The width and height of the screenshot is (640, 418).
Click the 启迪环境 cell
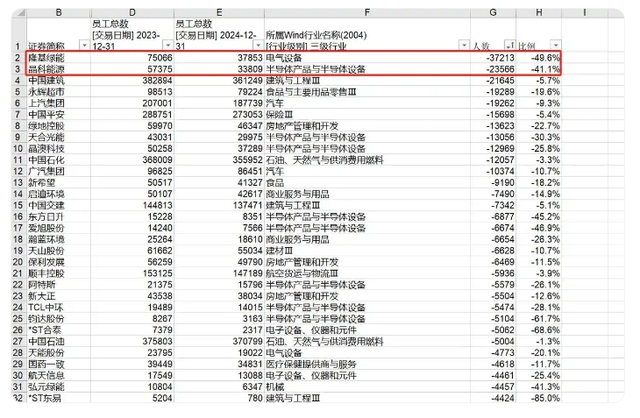(59, 194)
